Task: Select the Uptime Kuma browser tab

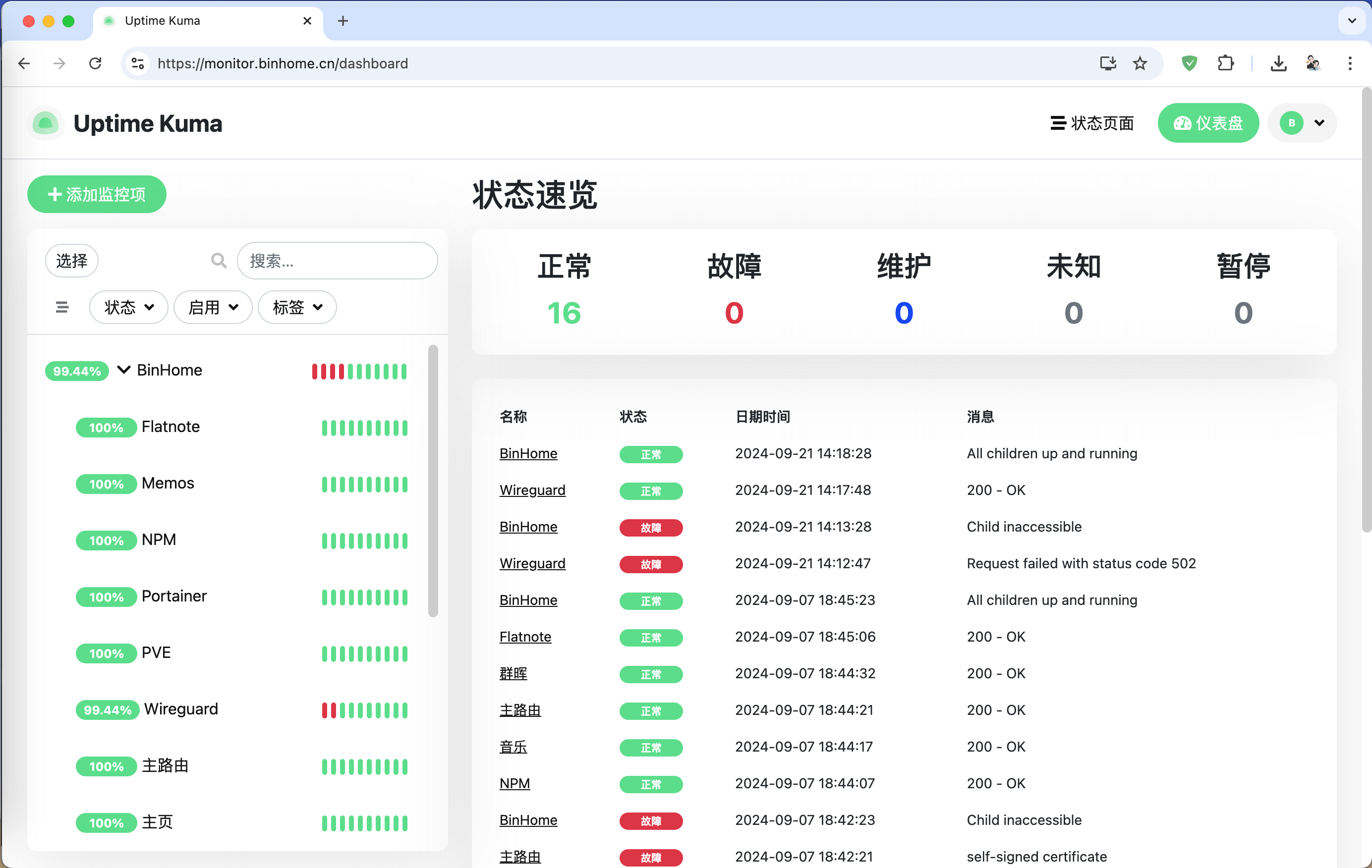Action: [208, 21]
